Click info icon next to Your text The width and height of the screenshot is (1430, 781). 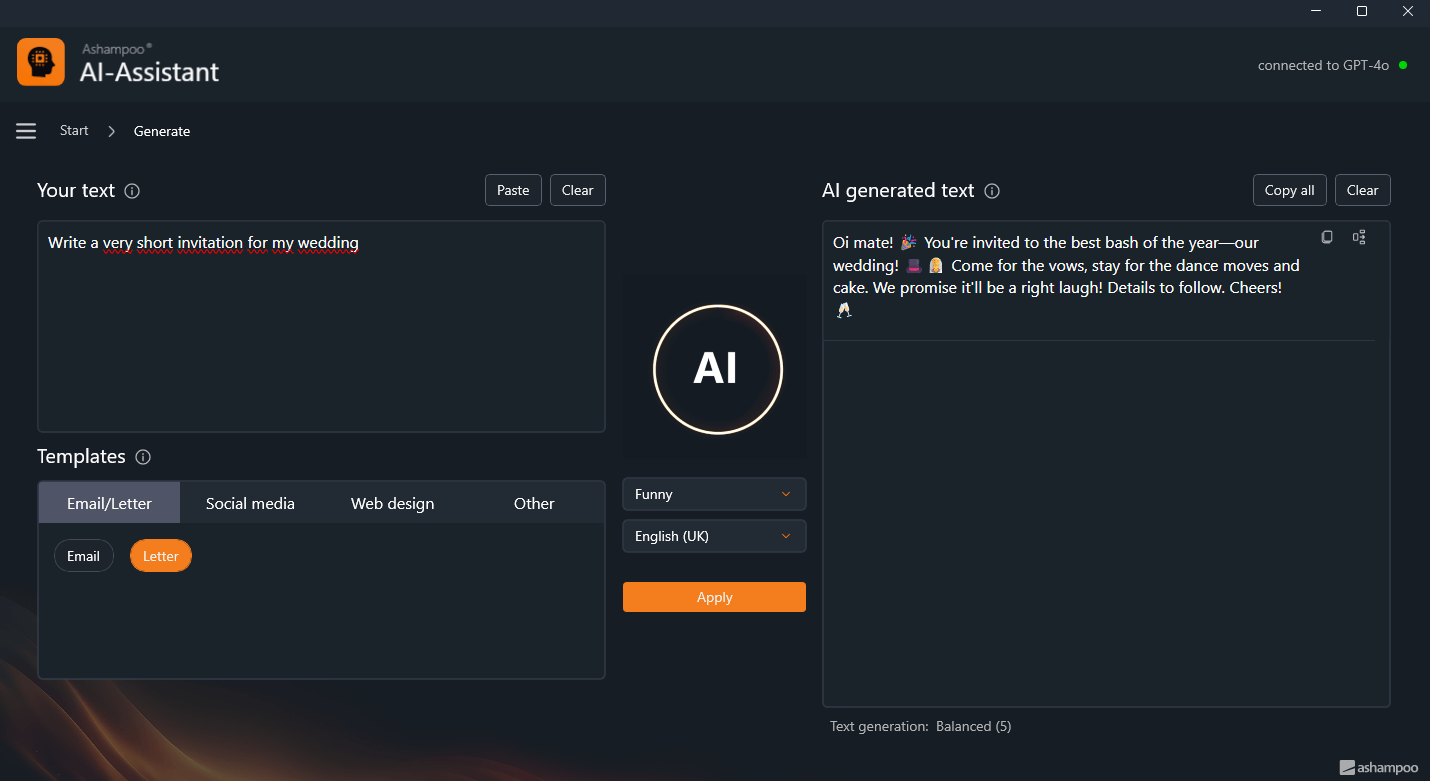[x=132, y=191]
